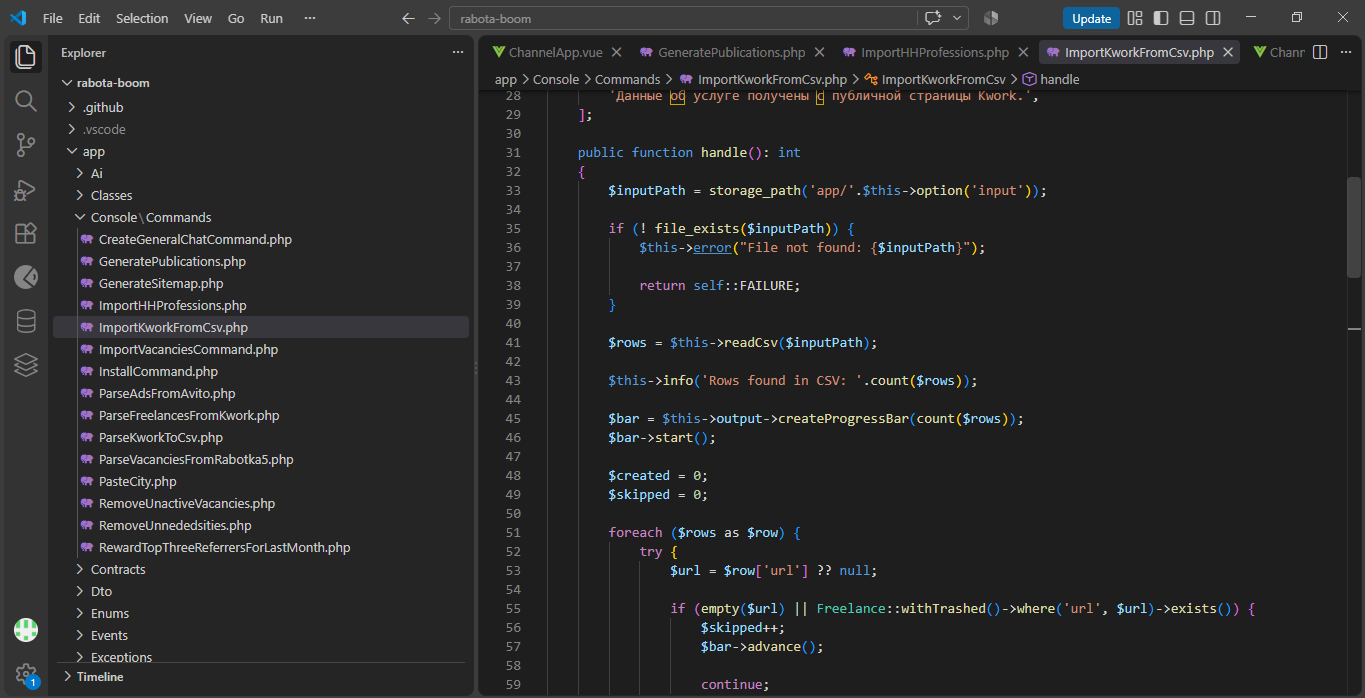Select PasteCity.php in the Explorer
The width and height of the screenshot is (1365, 698).
(x=260, y=481)
